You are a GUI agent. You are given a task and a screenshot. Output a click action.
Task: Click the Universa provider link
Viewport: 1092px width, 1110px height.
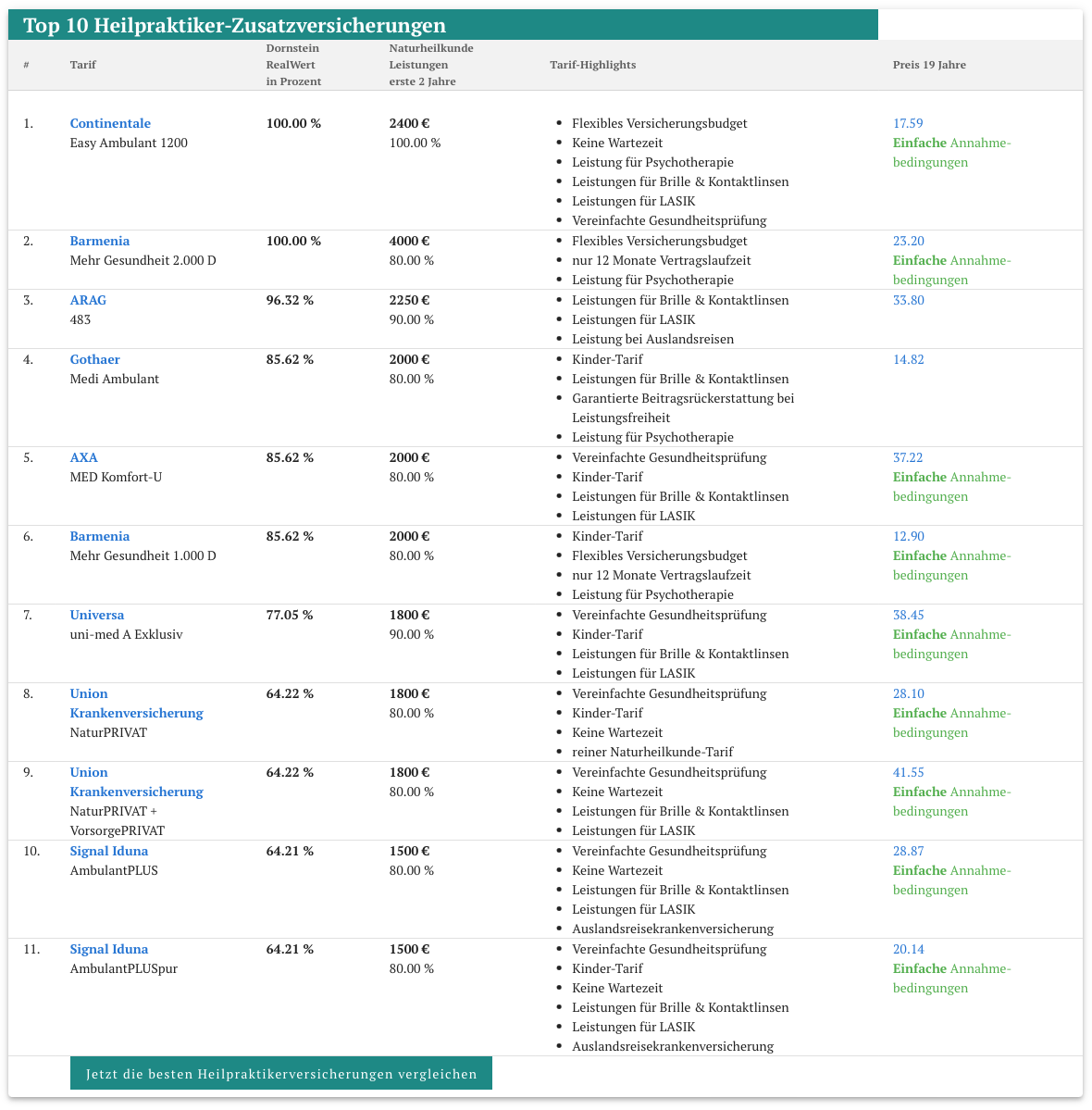(97, 615)
